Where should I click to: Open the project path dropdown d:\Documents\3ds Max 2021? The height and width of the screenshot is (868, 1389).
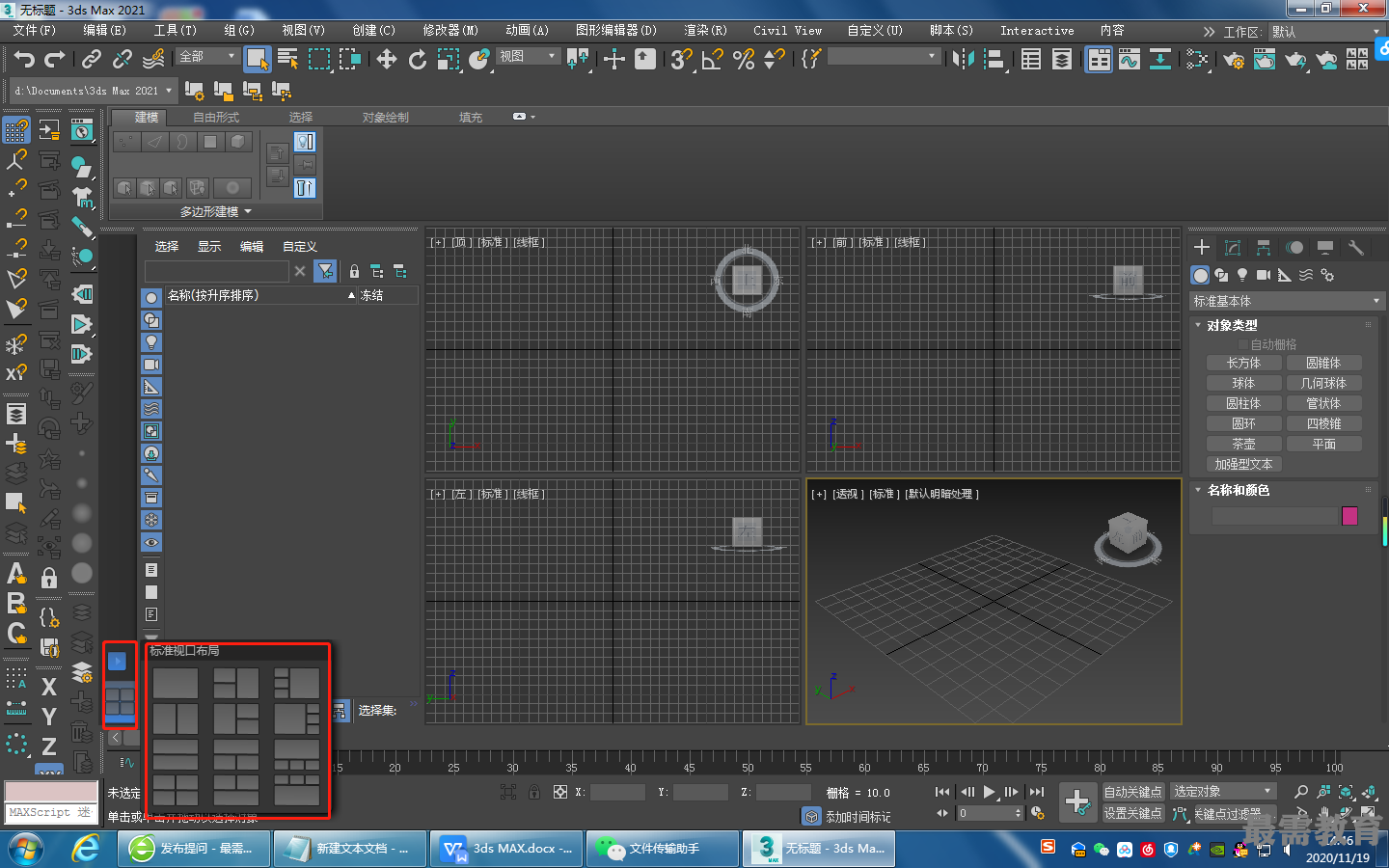pos(93,91)
